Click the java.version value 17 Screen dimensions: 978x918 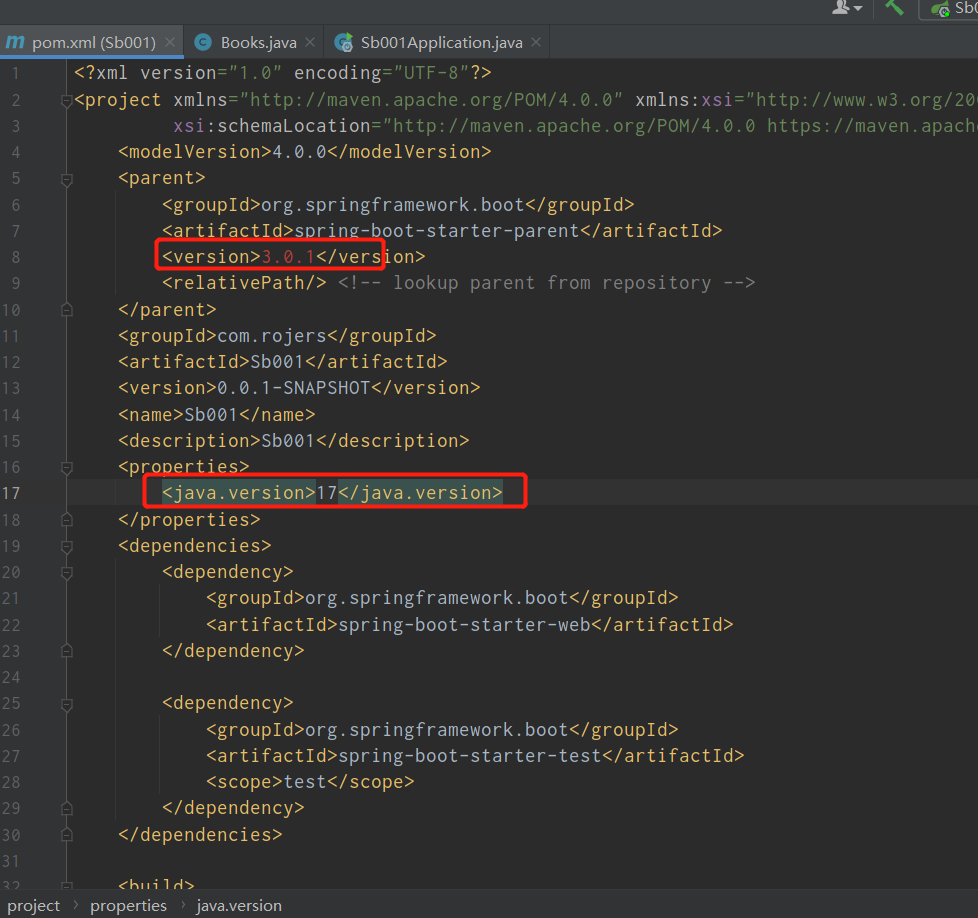click(326, 493)
